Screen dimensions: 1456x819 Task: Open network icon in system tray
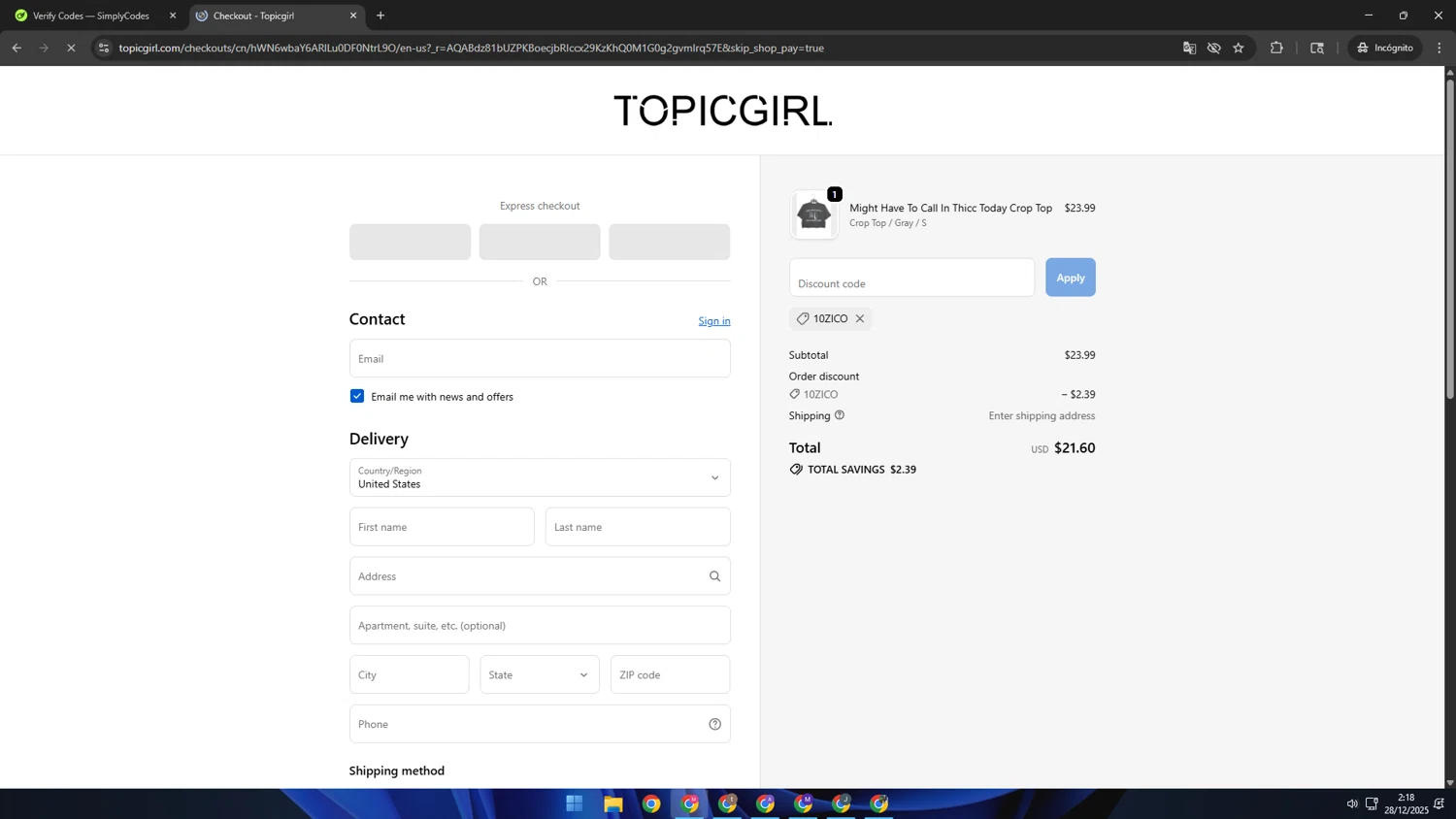(x=1372, y=803)
